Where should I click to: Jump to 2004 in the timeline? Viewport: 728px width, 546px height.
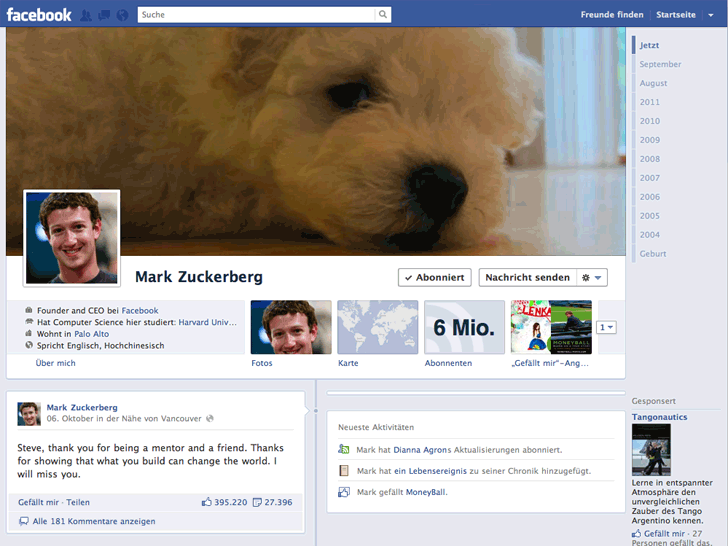650,235
